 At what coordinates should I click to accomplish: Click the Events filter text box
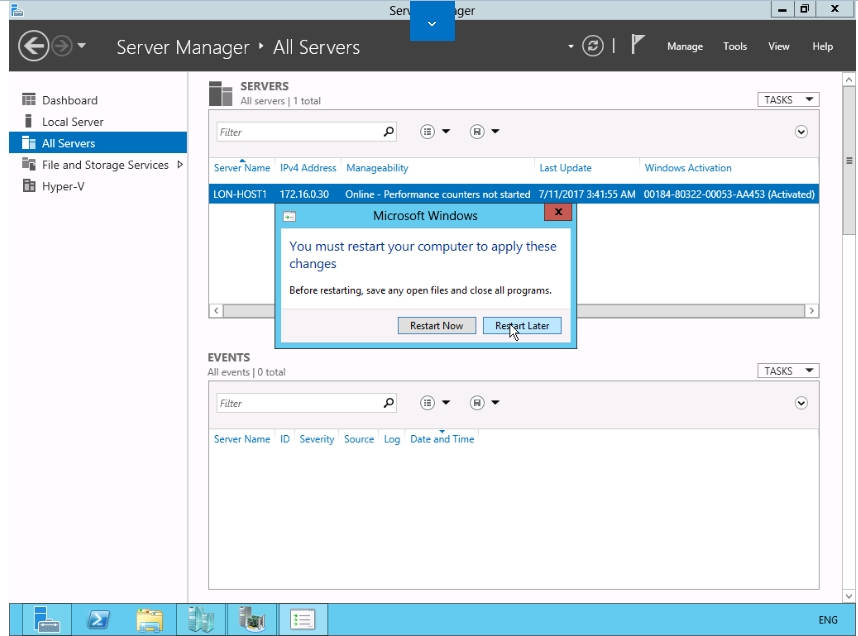click(x=300, y=403)
